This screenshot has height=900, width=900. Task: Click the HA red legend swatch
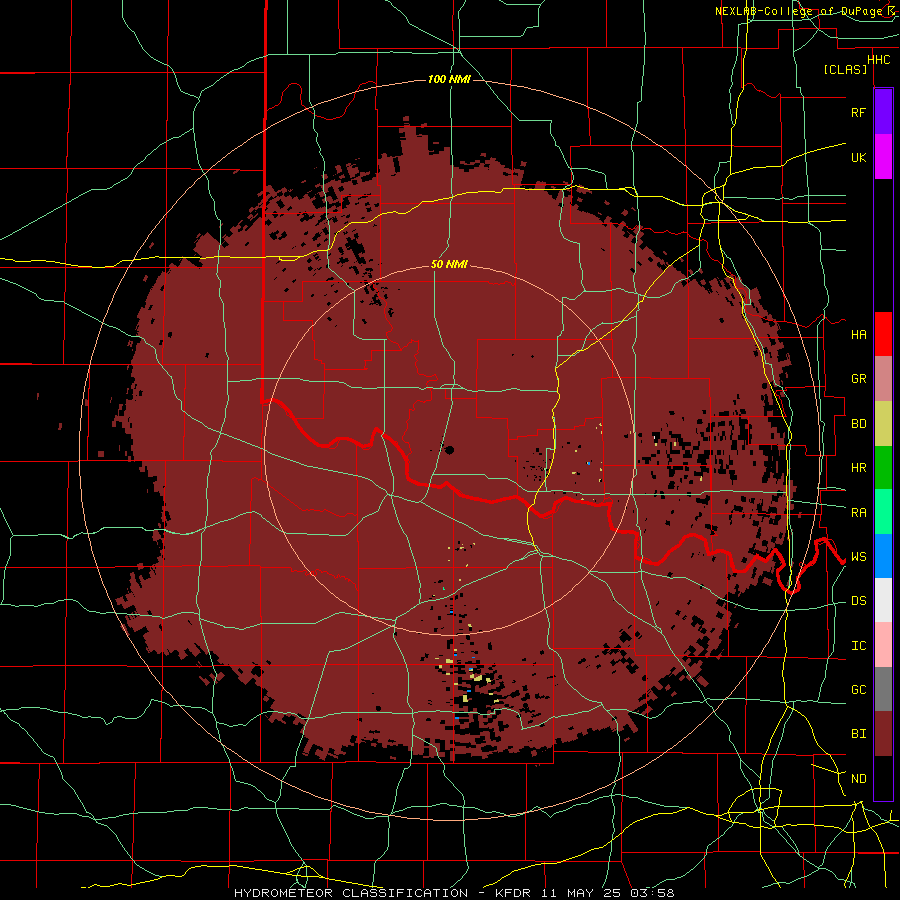click(x=883, y=334)
